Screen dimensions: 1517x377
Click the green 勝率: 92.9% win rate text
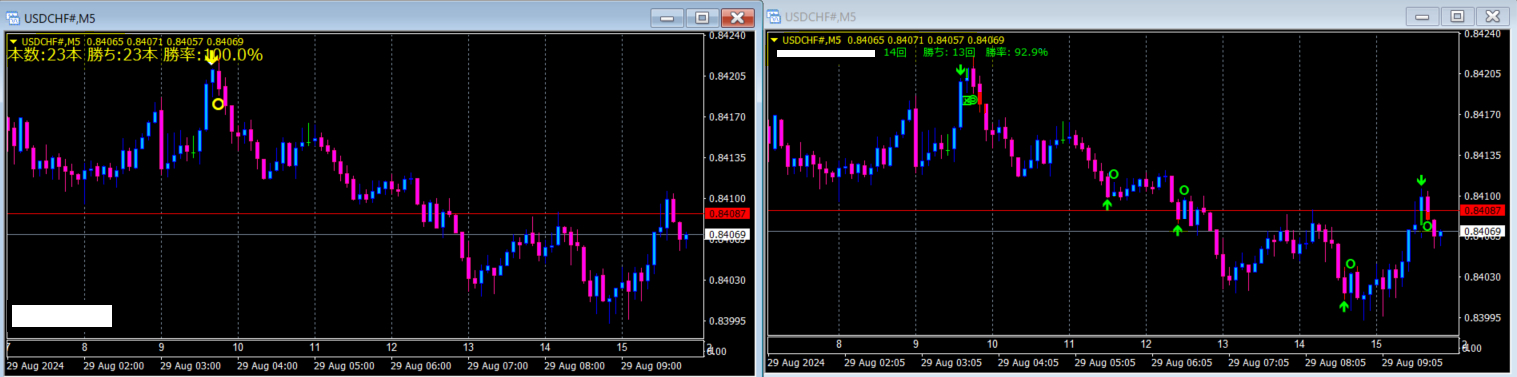[1016, 51]
